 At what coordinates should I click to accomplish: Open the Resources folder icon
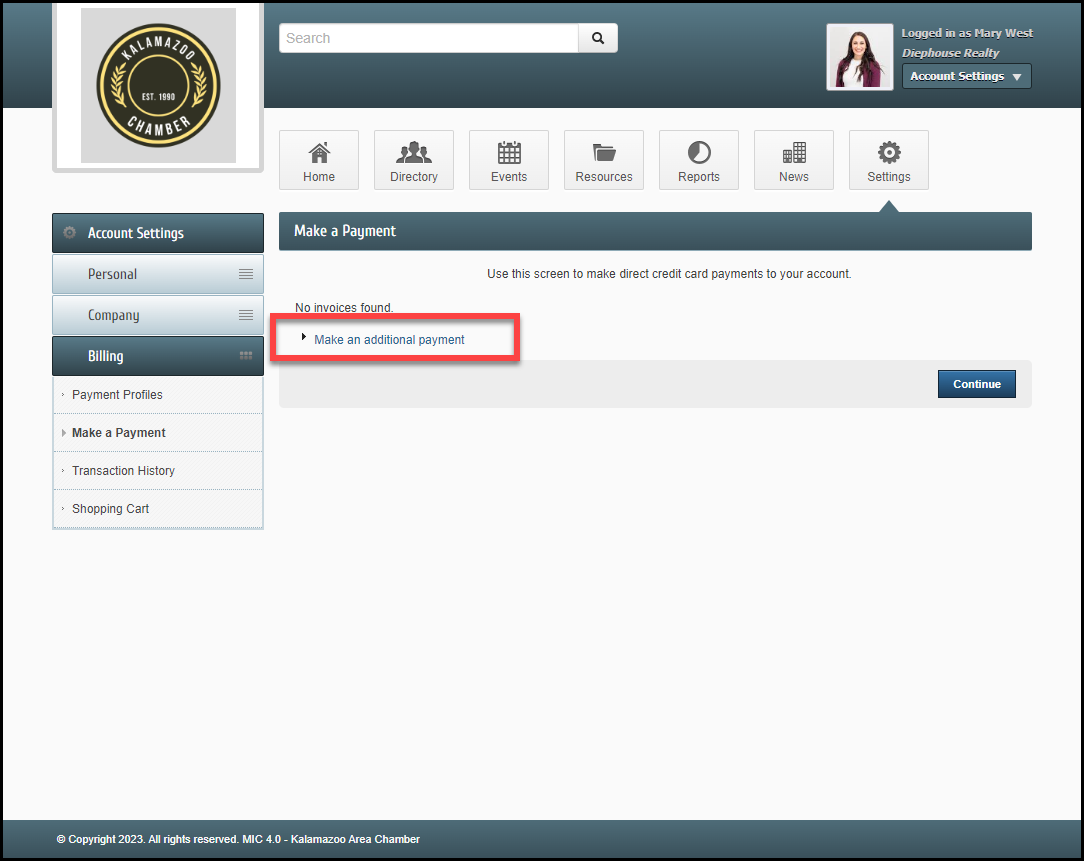point(604,153)
